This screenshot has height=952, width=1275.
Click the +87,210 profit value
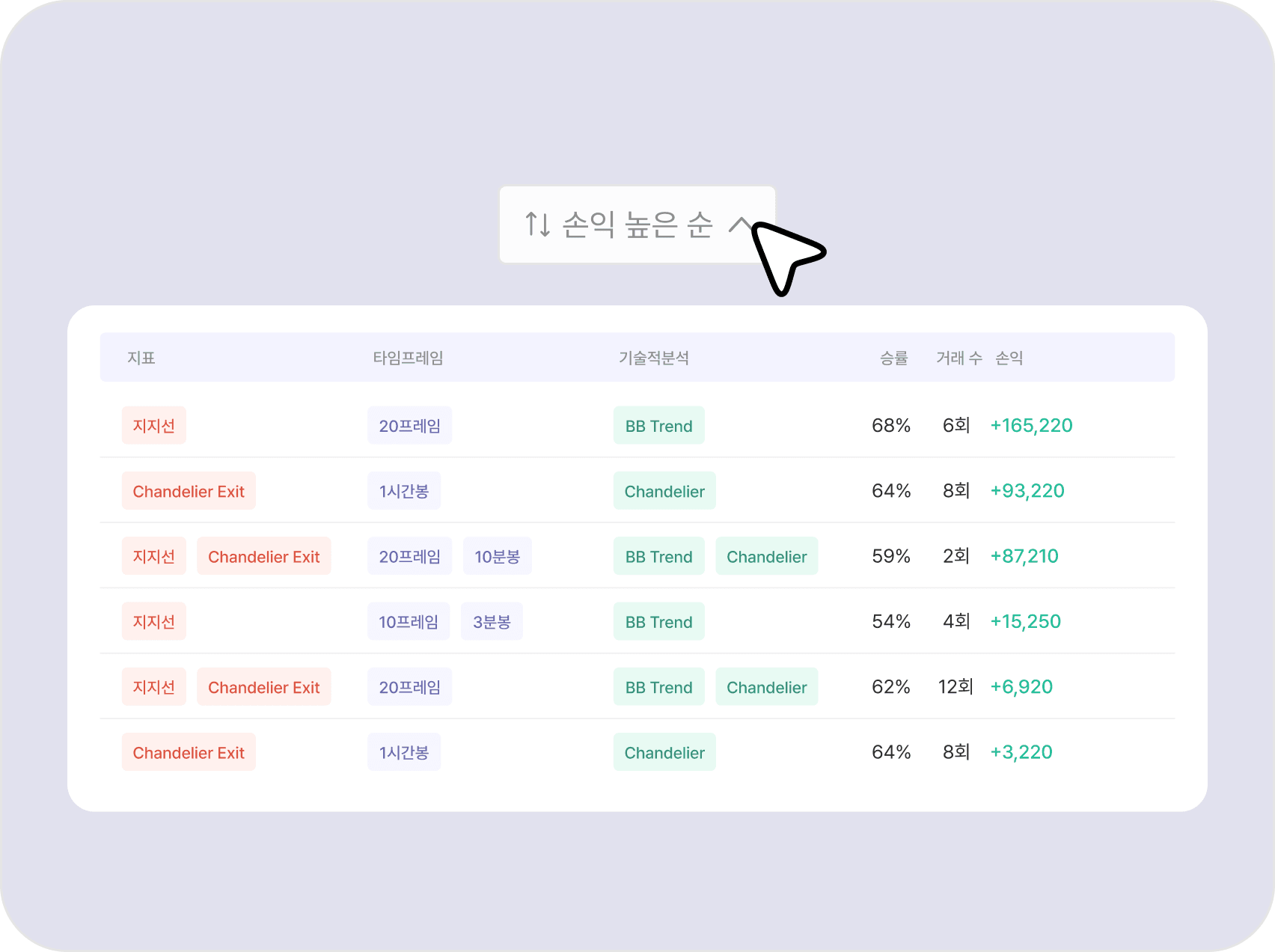click(1024, 555)
